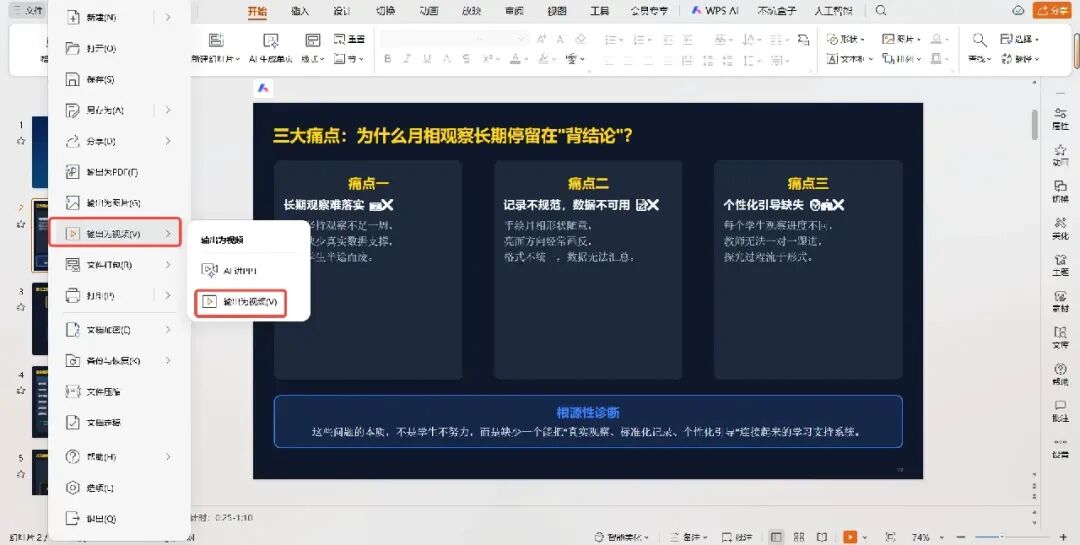
Task: Expand the New (新建) submenu arrow
Action: coord(168,17)
